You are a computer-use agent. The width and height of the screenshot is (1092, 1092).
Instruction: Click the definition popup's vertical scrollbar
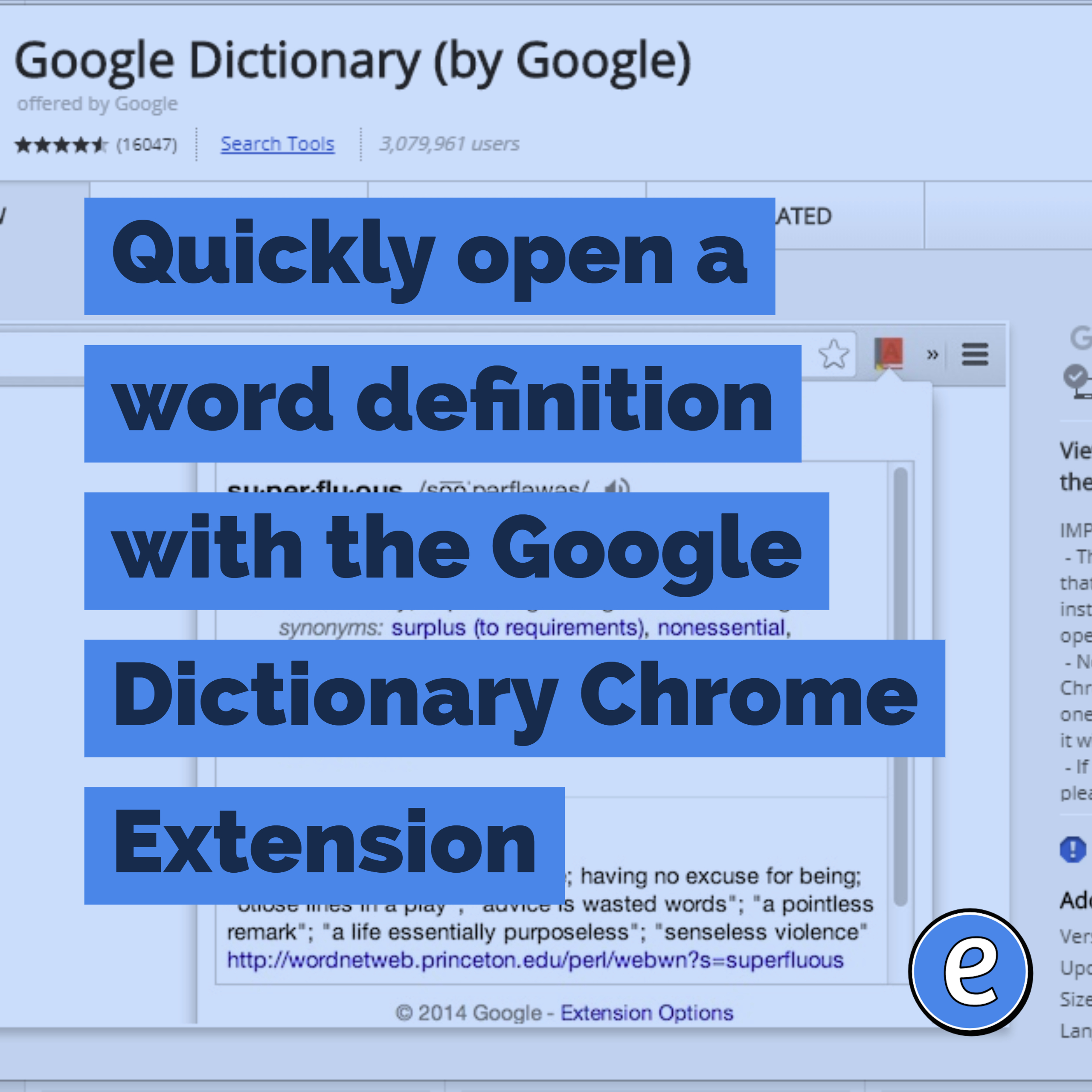pyautogui.click(x=901, y=565)
